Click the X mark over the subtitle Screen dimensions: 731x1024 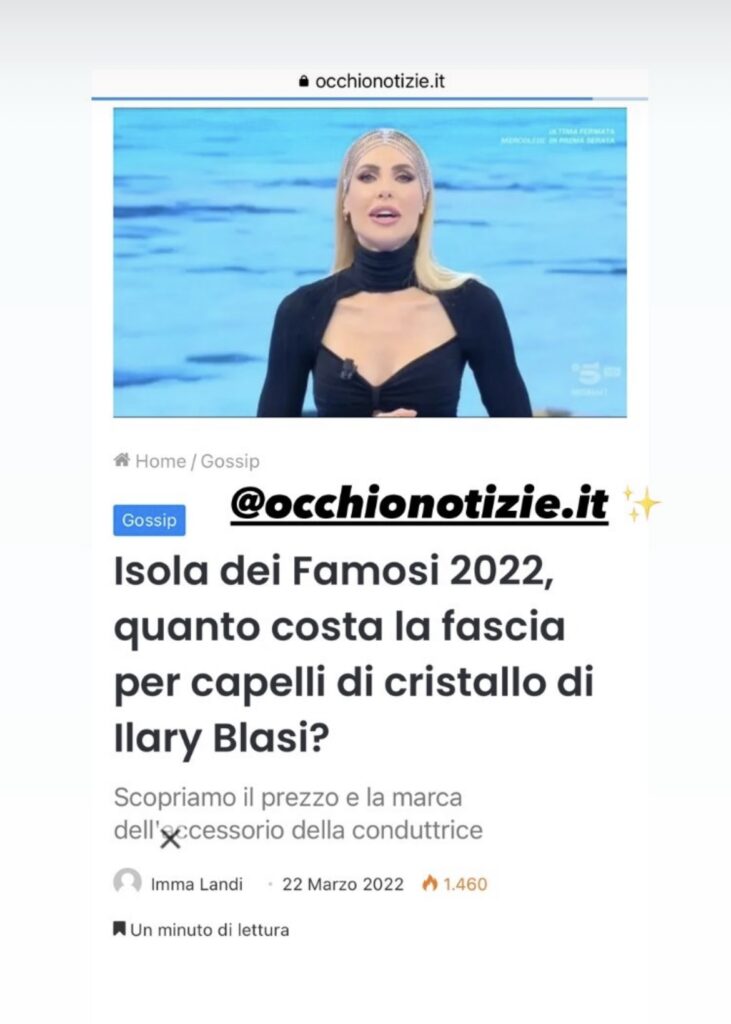(170, 839)
